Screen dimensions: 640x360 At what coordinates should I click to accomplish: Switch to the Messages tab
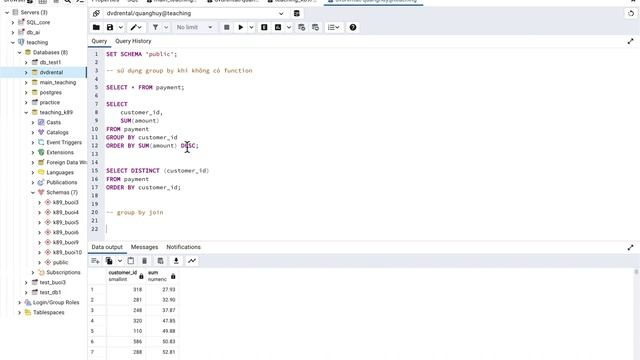[144, 247]
